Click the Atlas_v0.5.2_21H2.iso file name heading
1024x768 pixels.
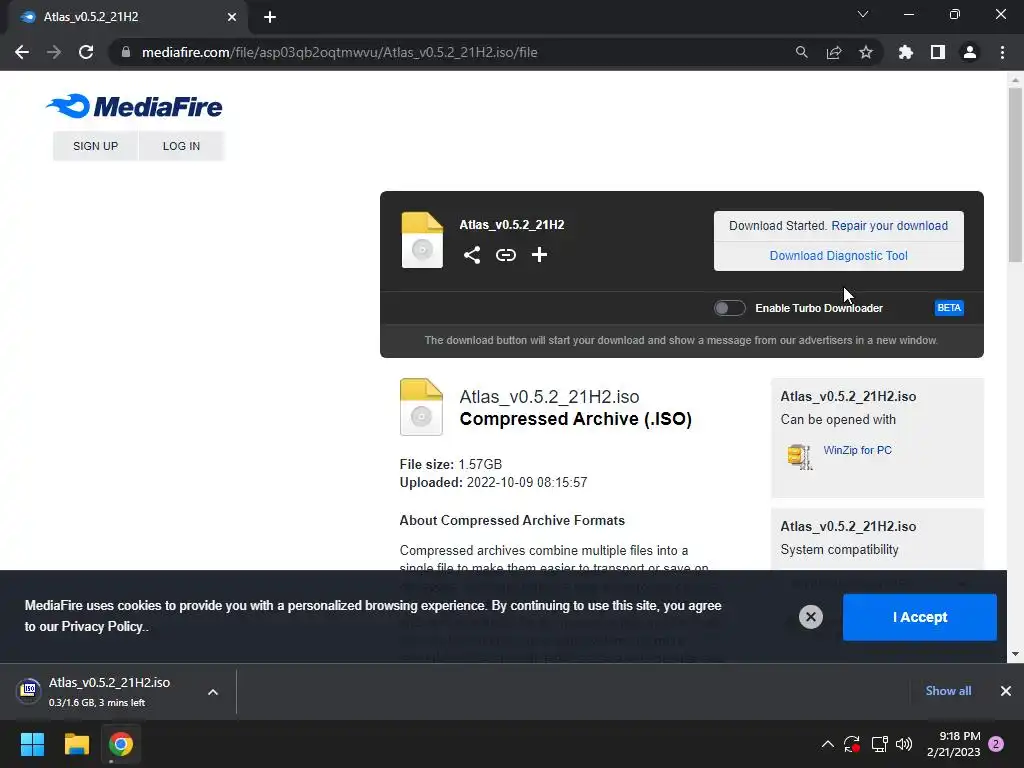[549, 396]
